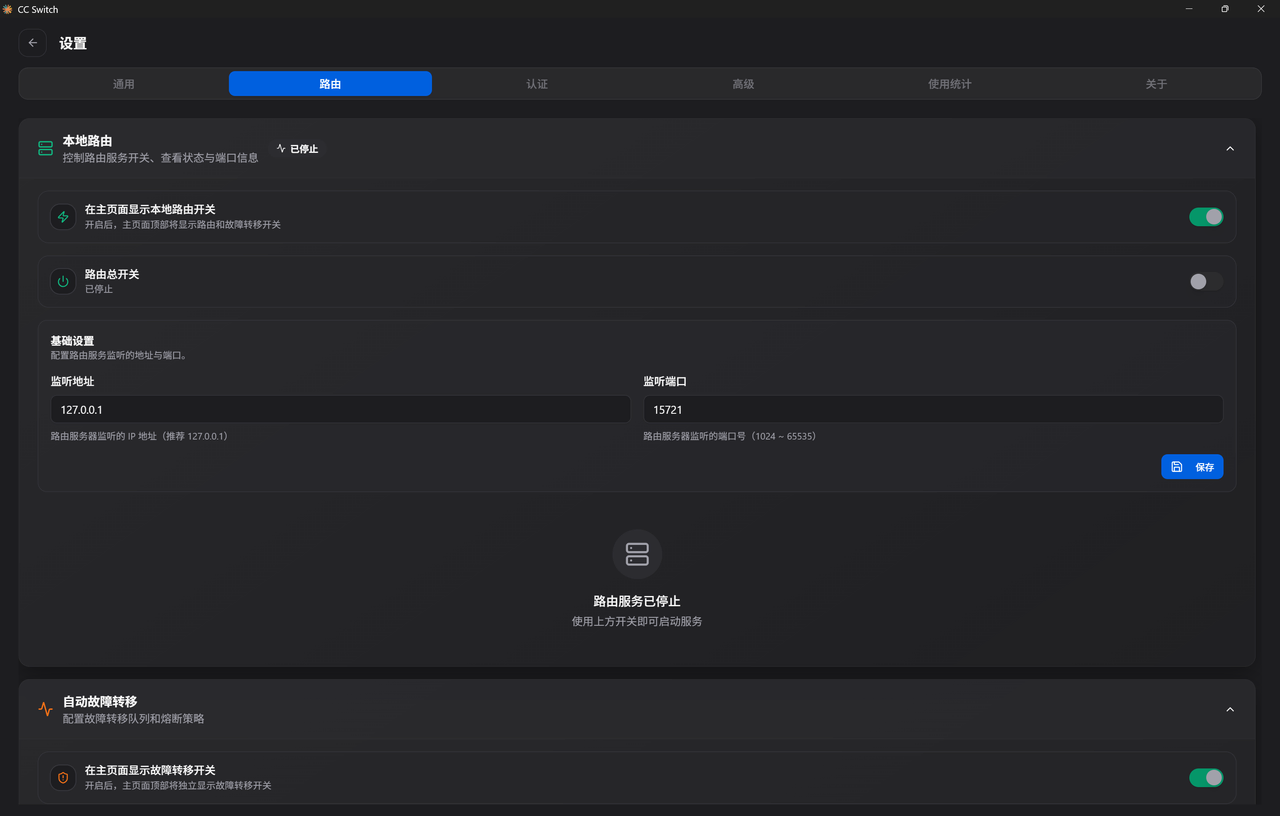Image resolution: width=1280 pixels, height=816 pixels.
Task: Click the 使用上方开关即可启动服务 hint text
Action: click(637, 621)
